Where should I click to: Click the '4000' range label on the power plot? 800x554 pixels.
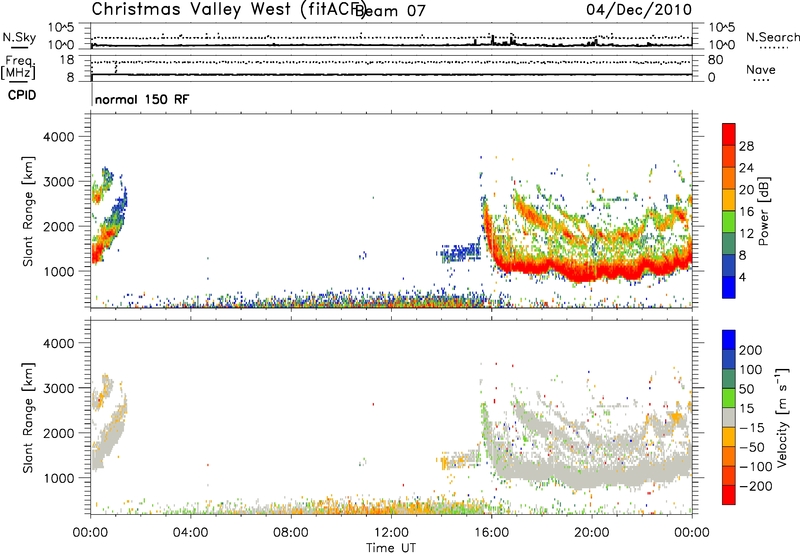59,137
